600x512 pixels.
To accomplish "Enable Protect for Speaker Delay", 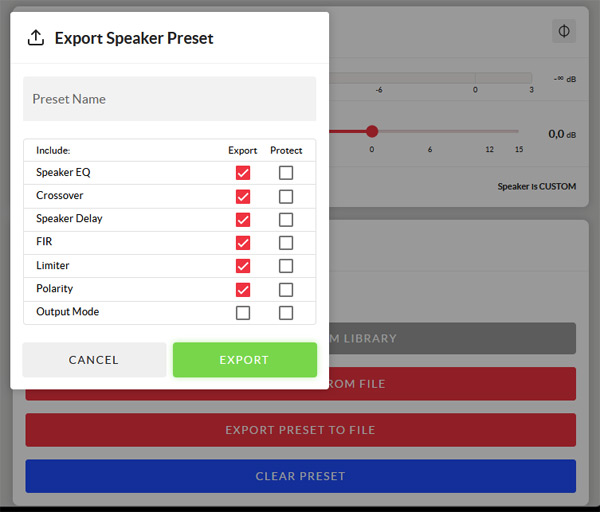I will (x=286, y=219).
